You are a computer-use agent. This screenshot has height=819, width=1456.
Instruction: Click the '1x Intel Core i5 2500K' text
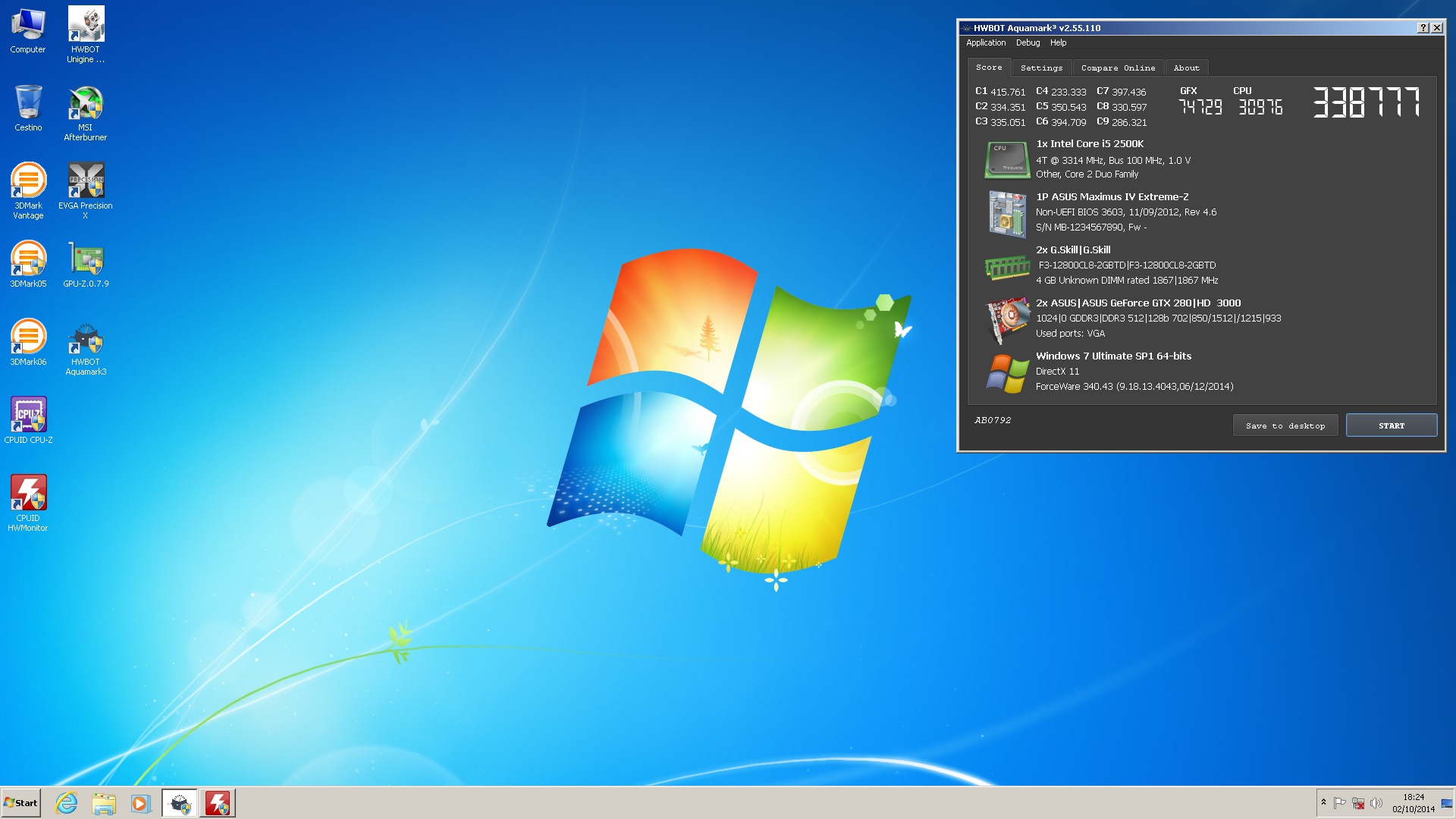(x=1090, y=144)
